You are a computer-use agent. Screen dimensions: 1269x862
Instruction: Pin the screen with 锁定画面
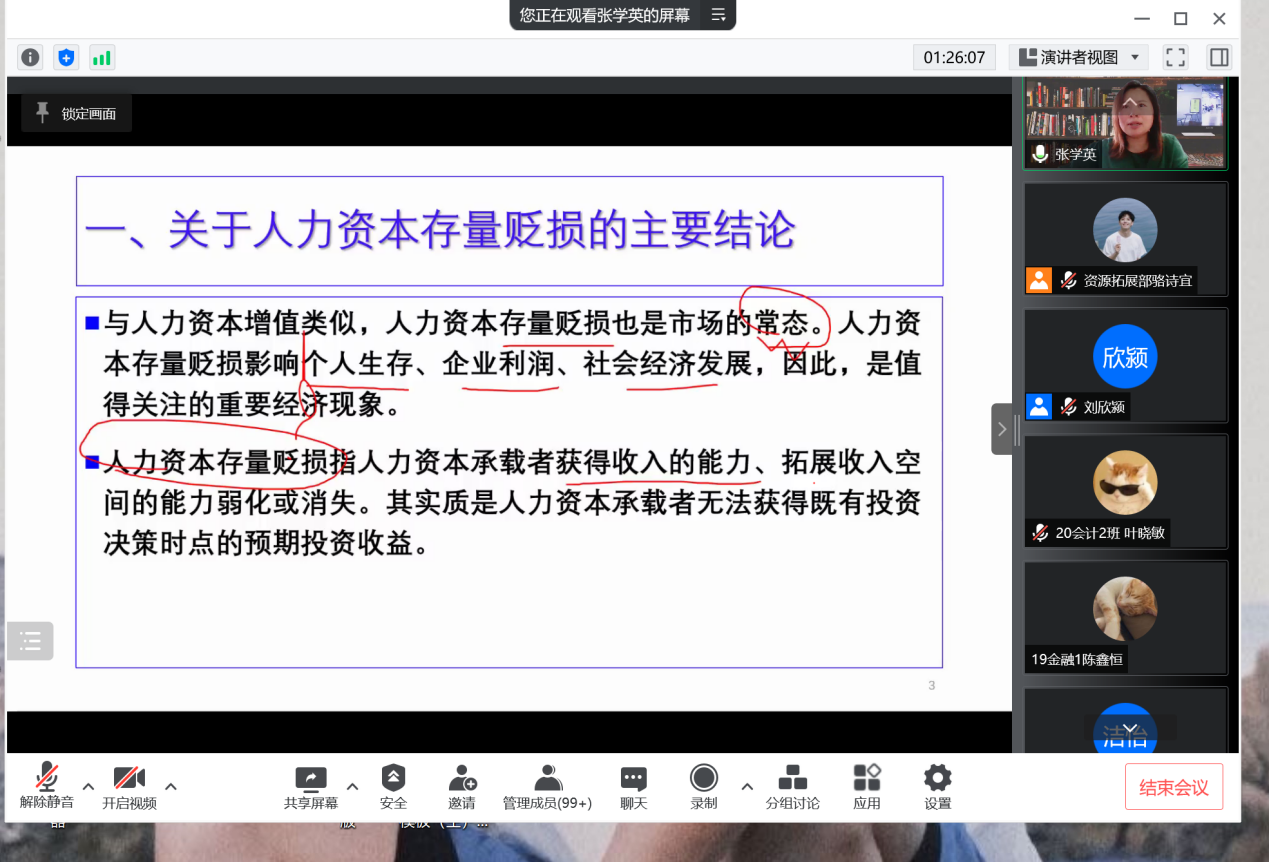pos(76,114)
